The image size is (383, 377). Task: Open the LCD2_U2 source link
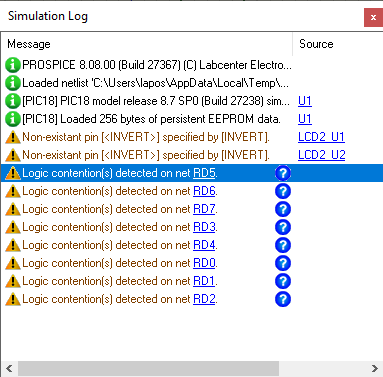coord(321,155)
